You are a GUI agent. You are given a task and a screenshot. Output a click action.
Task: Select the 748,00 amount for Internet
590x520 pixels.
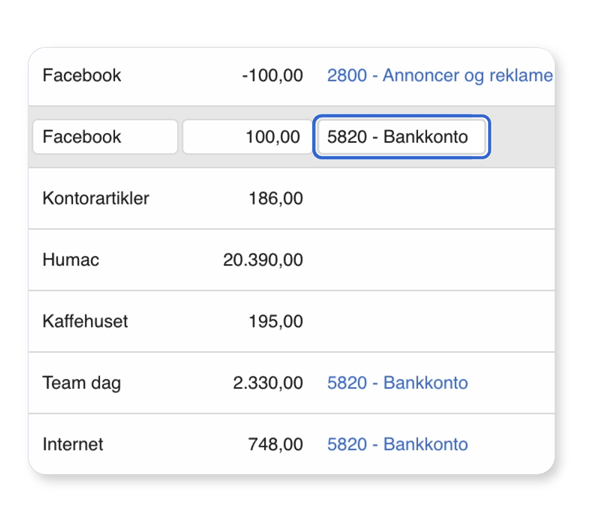(x=275, y=444)
